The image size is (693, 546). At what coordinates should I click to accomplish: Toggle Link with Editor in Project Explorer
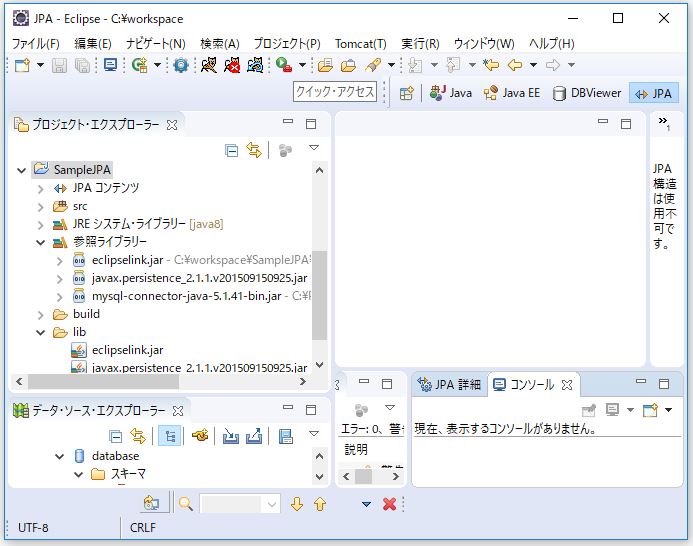(254, 150)
